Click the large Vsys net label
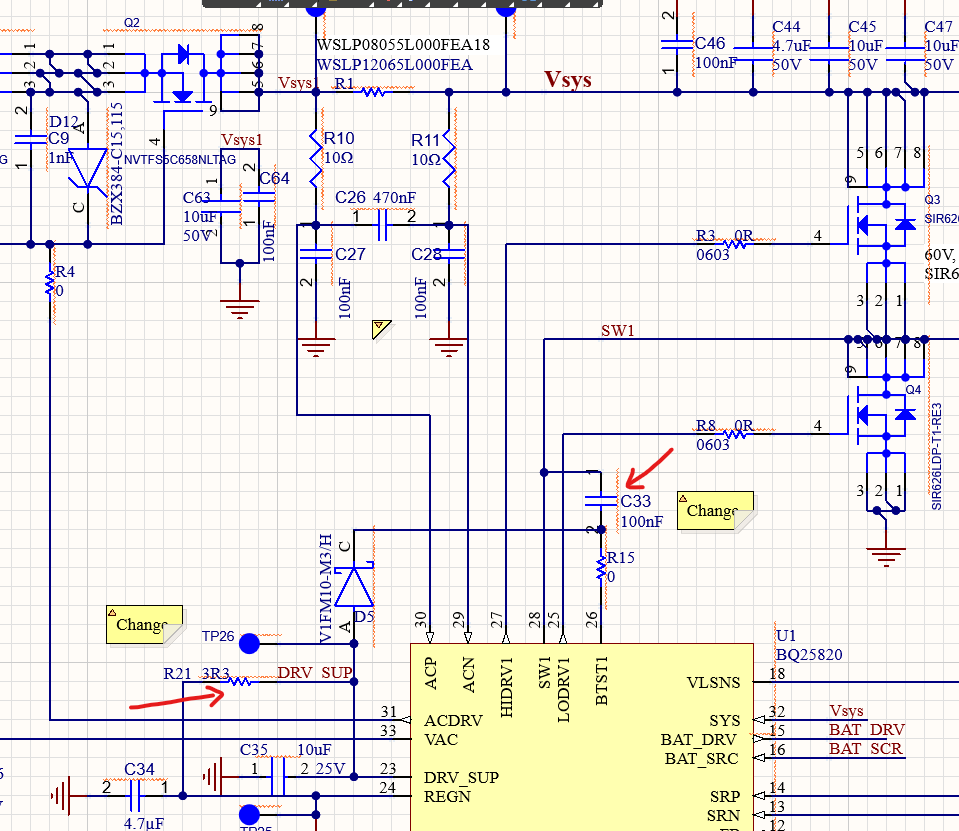The height and width of the screenshot is (831, 959). tap(568, 79)
